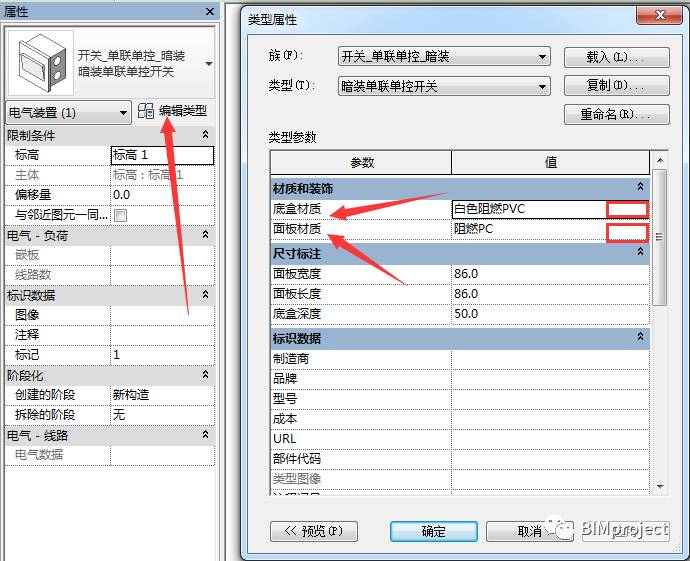Click the 品牌 value cell
The height and width of the screenshot is (561, 690).
551,379
